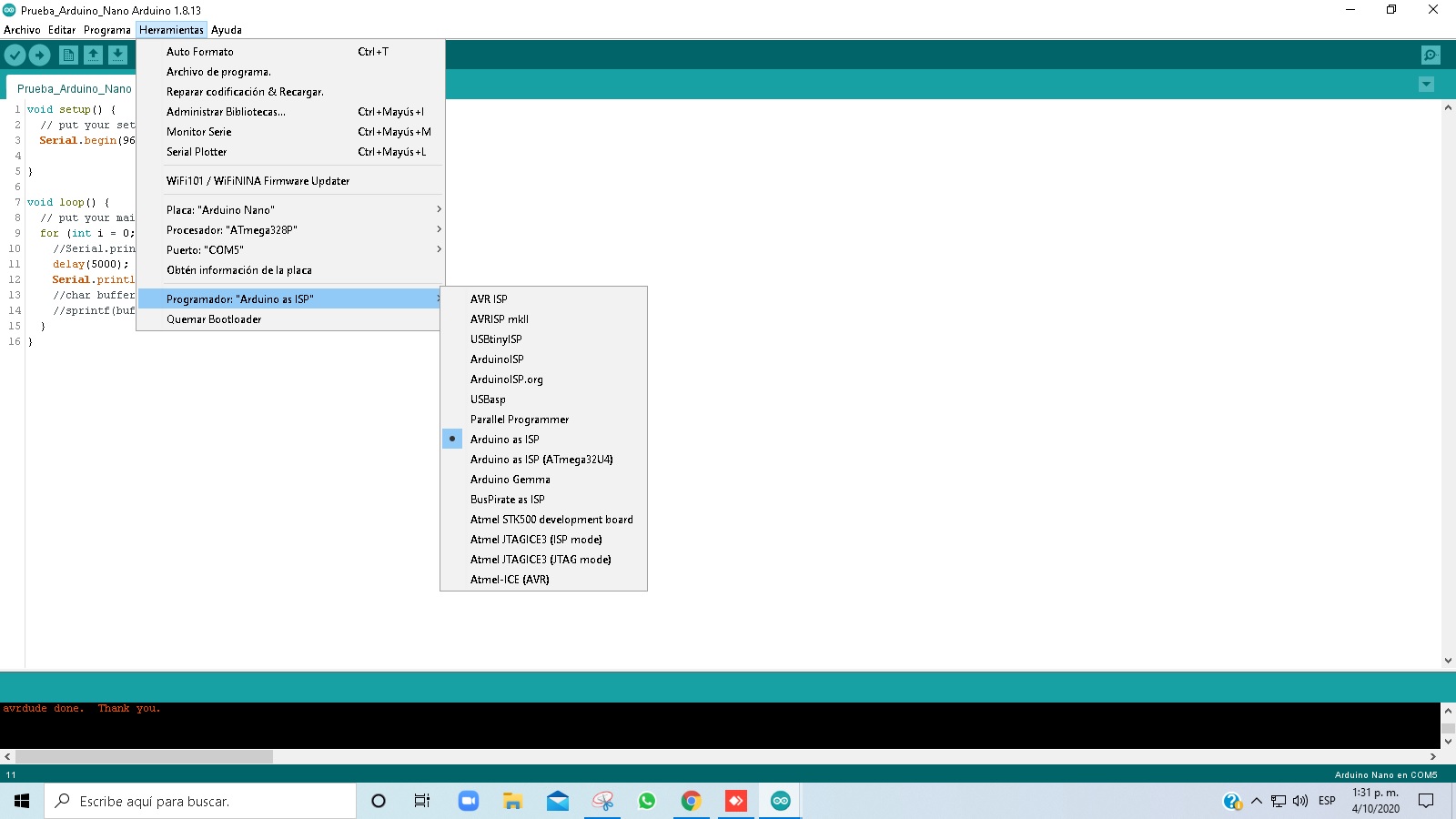This screenshot has height=819, width=1456.
Task: Choose Arduino Gemma programmer
Action: click(543, 480)
